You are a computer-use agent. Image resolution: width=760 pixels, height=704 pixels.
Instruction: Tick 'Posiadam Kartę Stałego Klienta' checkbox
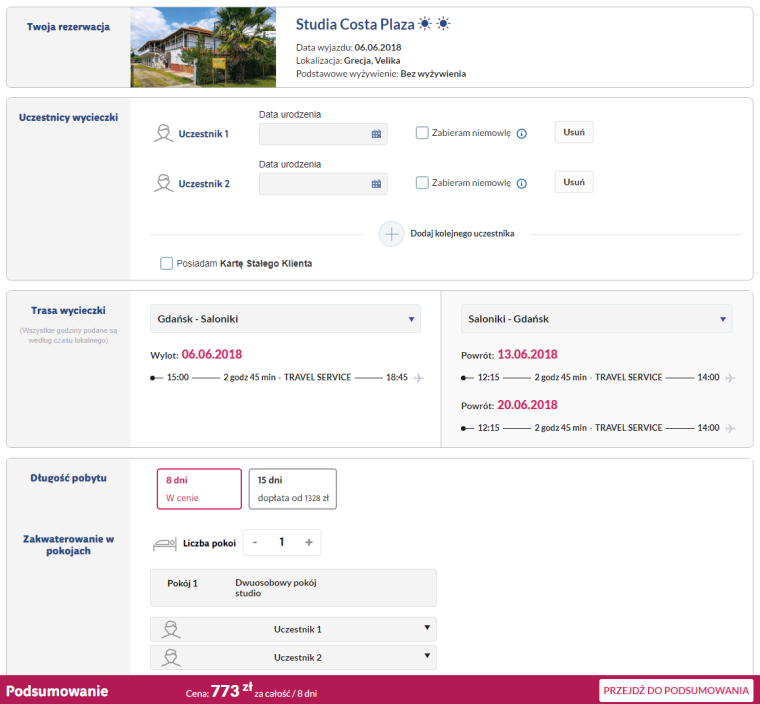tap(167, 263)
